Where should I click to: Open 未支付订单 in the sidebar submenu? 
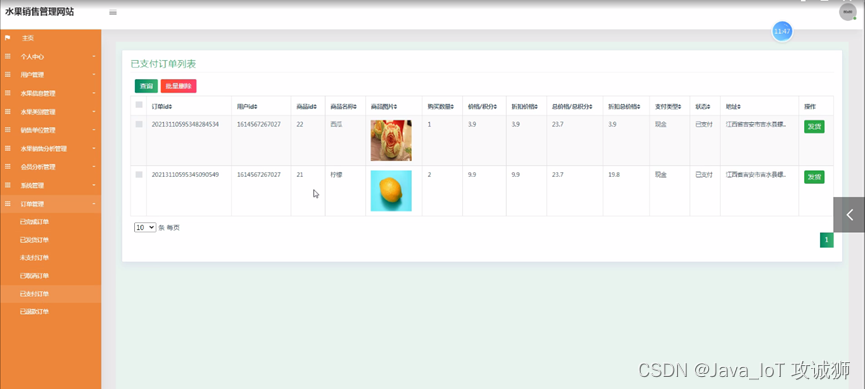34,258
